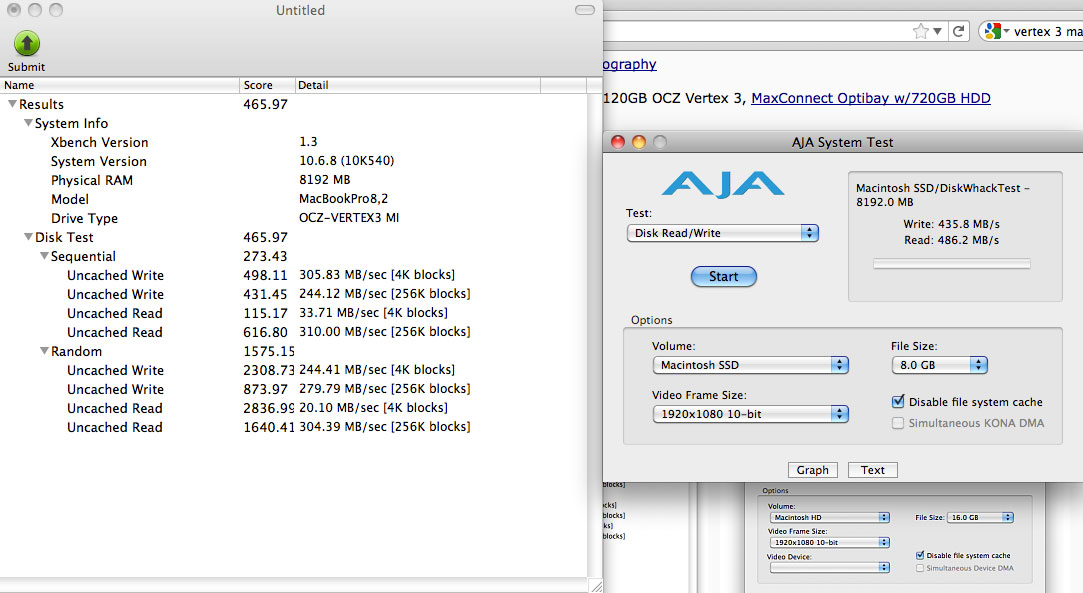The width and height of the screenshot is (1083, 593).
Task: Open the partially visible 'ography' link
Action: (x=629, y=64)
